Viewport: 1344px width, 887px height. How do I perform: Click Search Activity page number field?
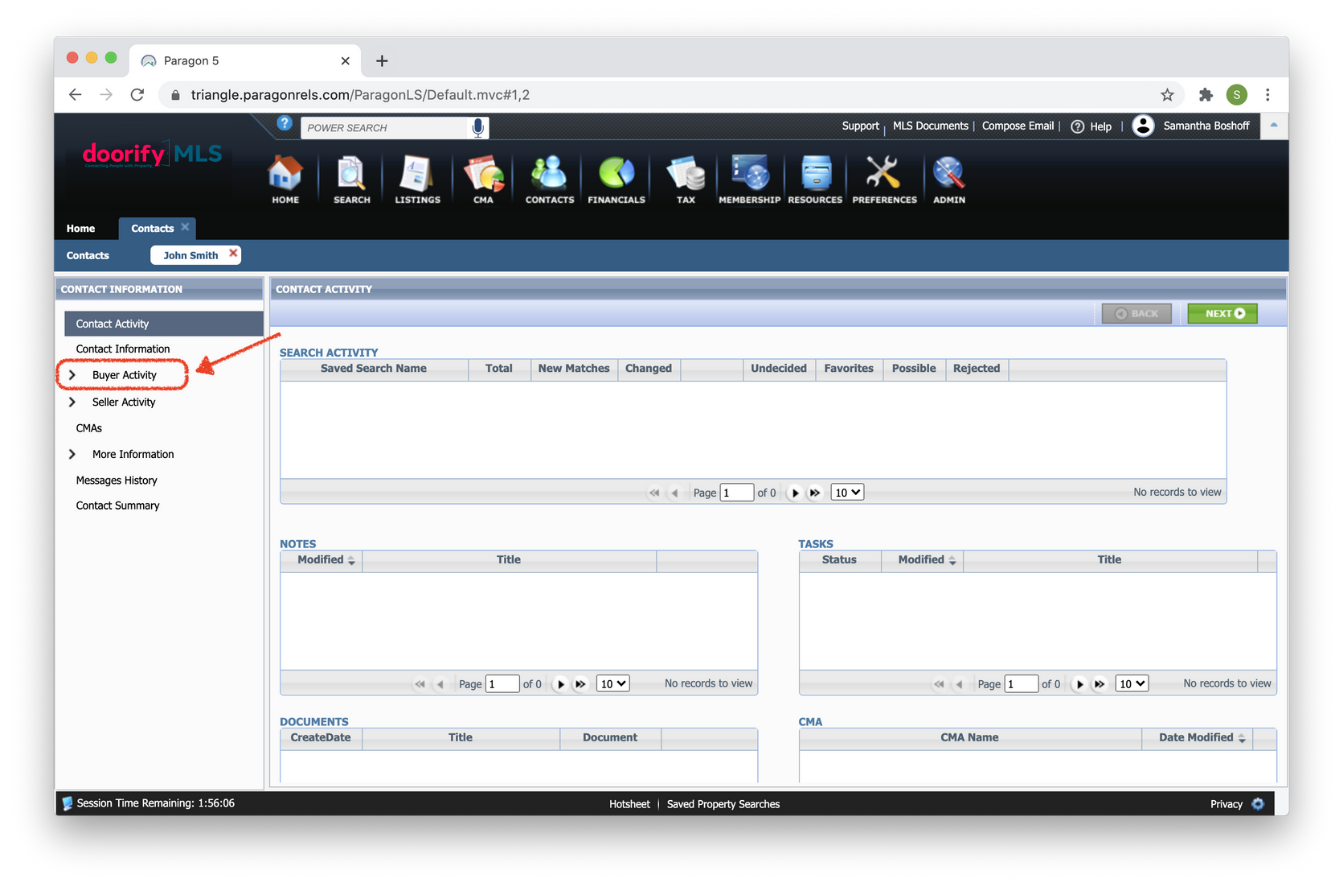coord(737,493)
